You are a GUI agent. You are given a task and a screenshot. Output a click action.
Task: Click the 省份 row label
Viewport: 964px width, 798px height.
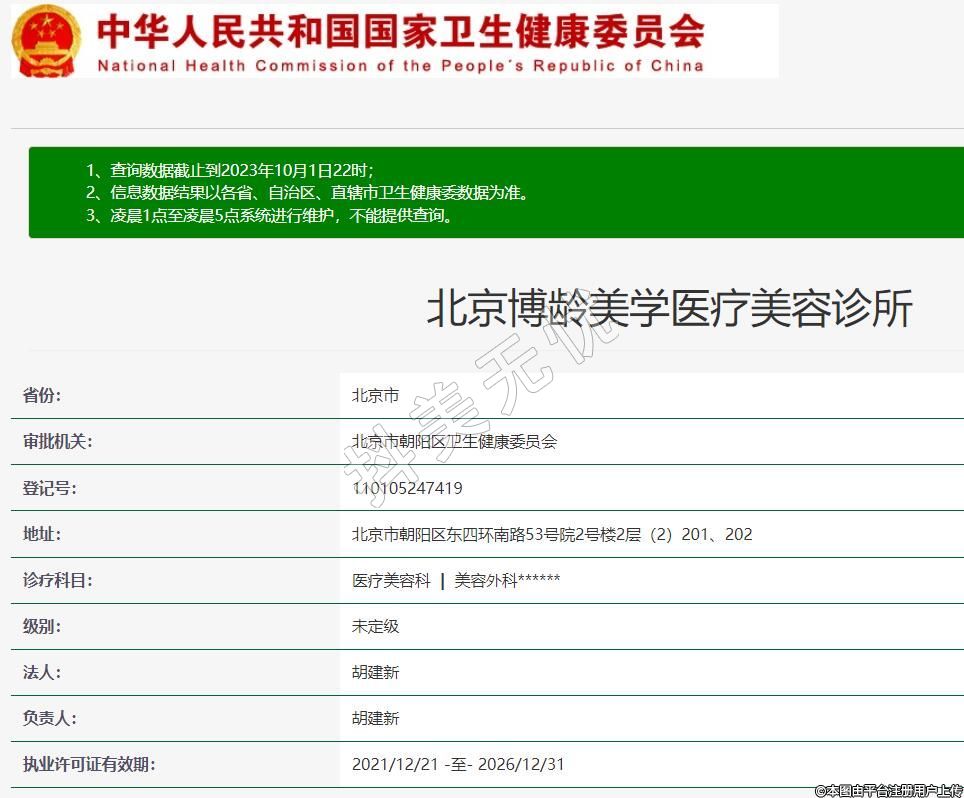(x=42, y=395)
